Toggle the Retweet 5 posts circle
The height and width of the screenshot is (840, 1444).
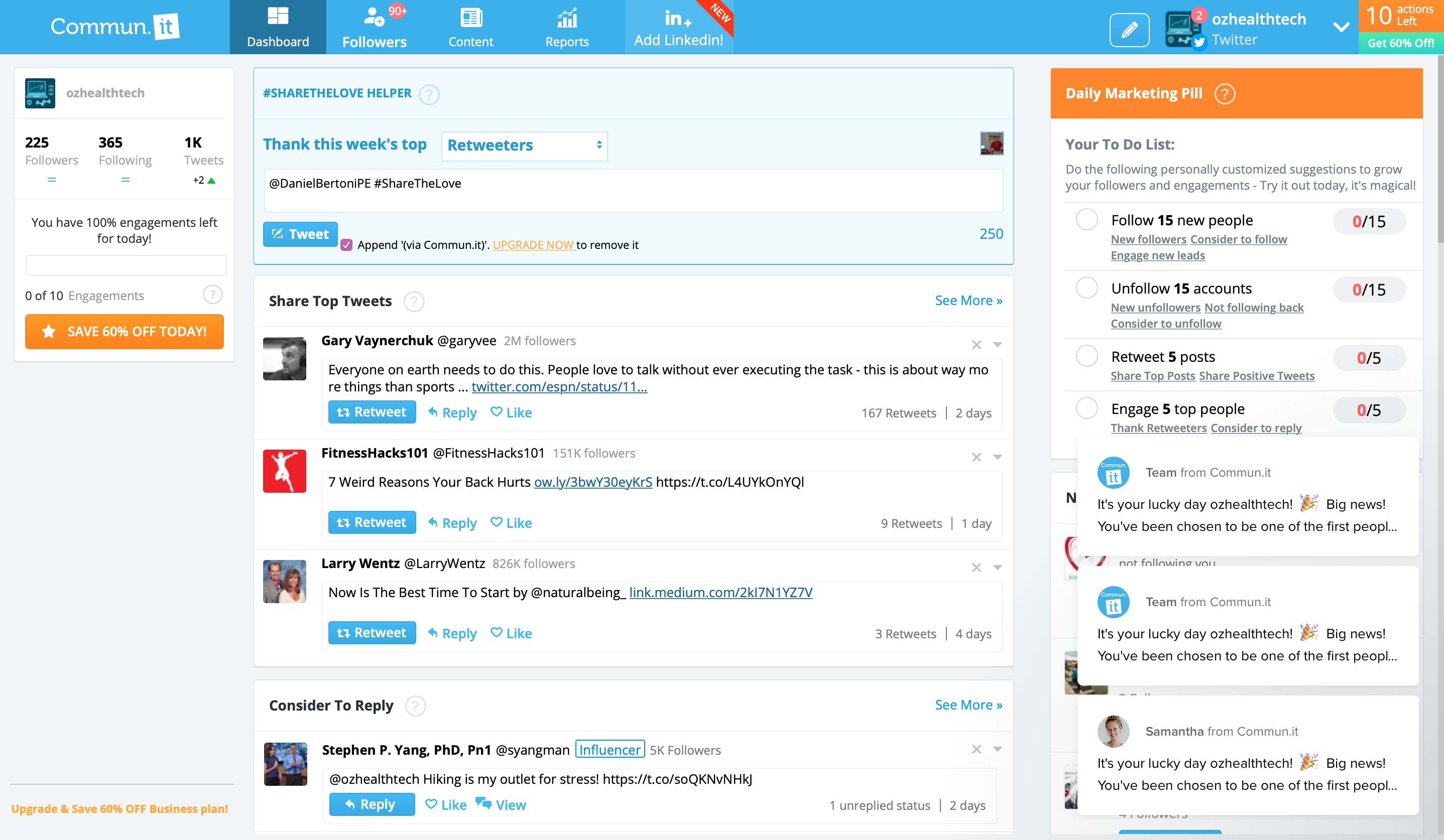(x=1087, y=356)
